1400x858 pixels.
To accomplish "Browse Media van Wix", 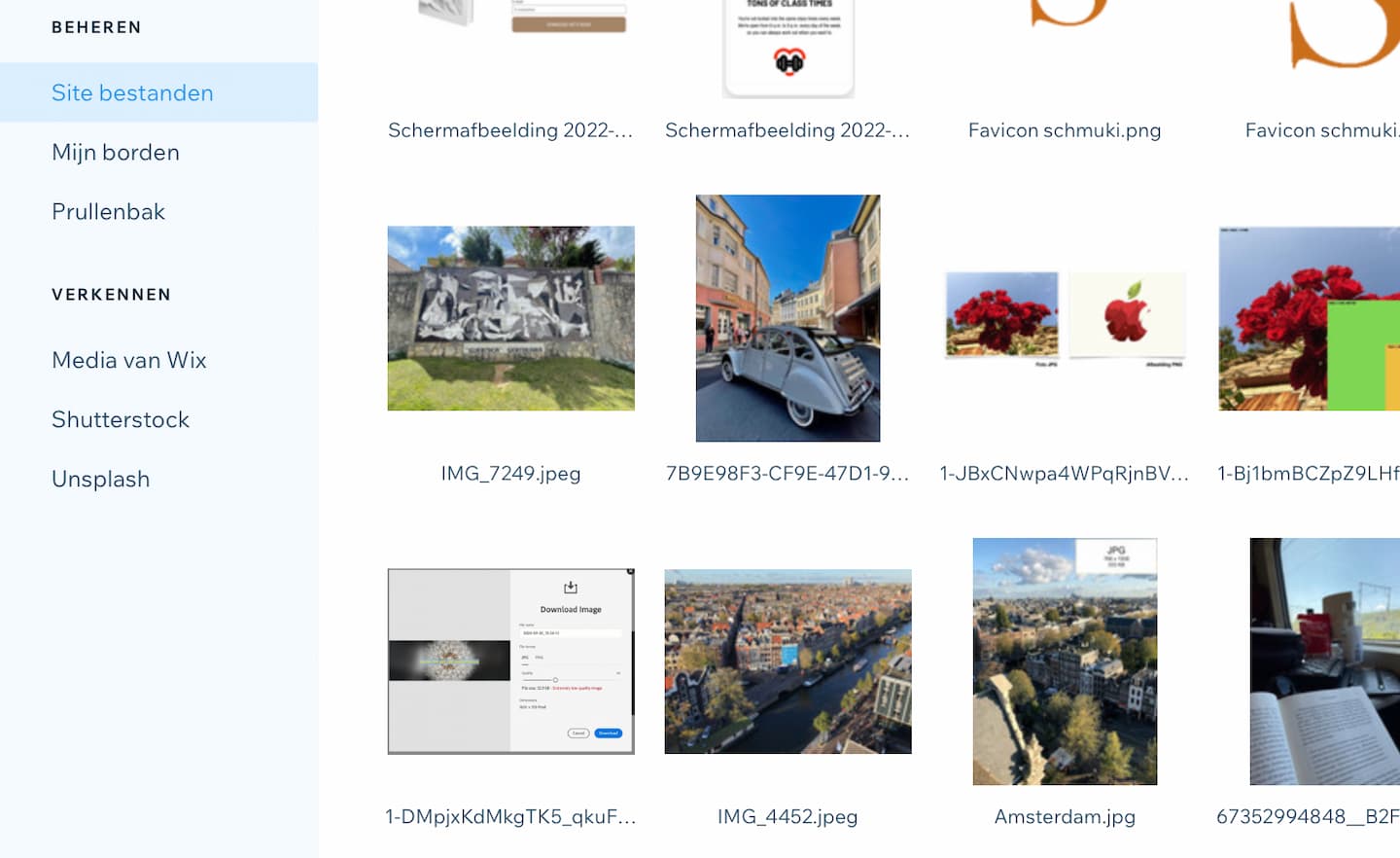I will (x=129, y=360).
